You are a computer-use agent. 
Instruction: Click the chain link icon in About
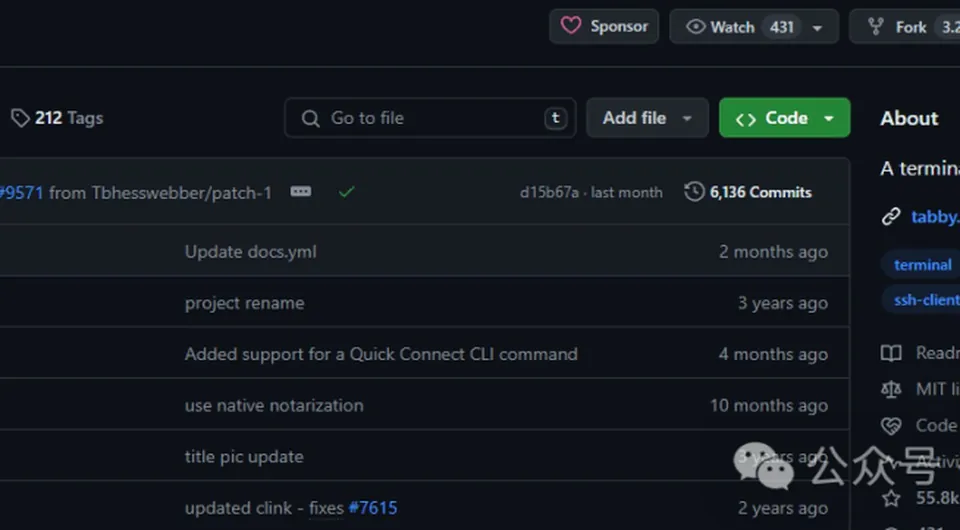tap(891, 217)
